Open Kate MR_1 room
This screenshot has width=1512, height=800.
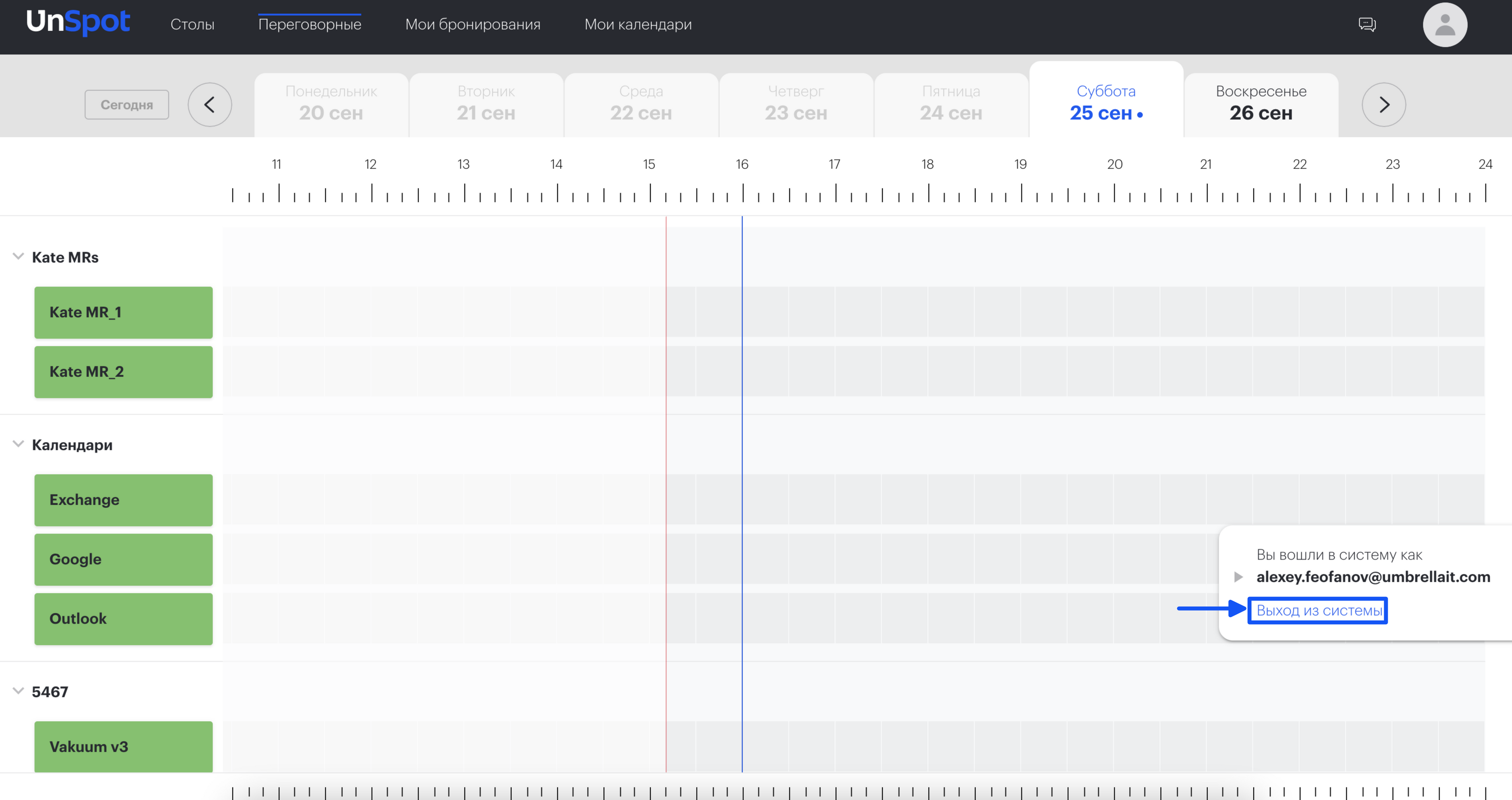[x=123, y=312]
